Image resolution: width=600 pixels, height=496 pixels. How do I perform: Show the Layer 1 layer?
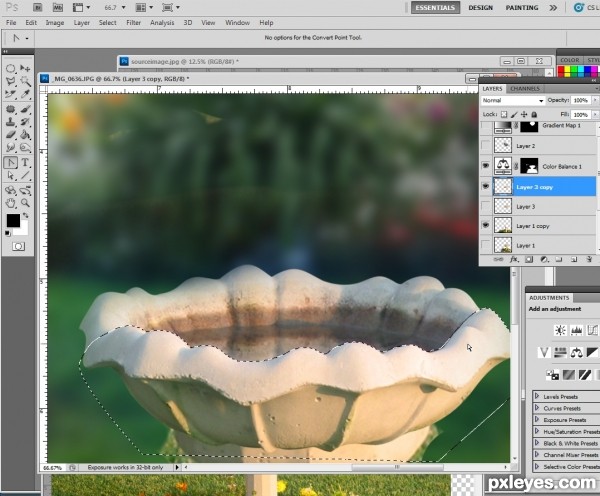(x=486, y=245)
